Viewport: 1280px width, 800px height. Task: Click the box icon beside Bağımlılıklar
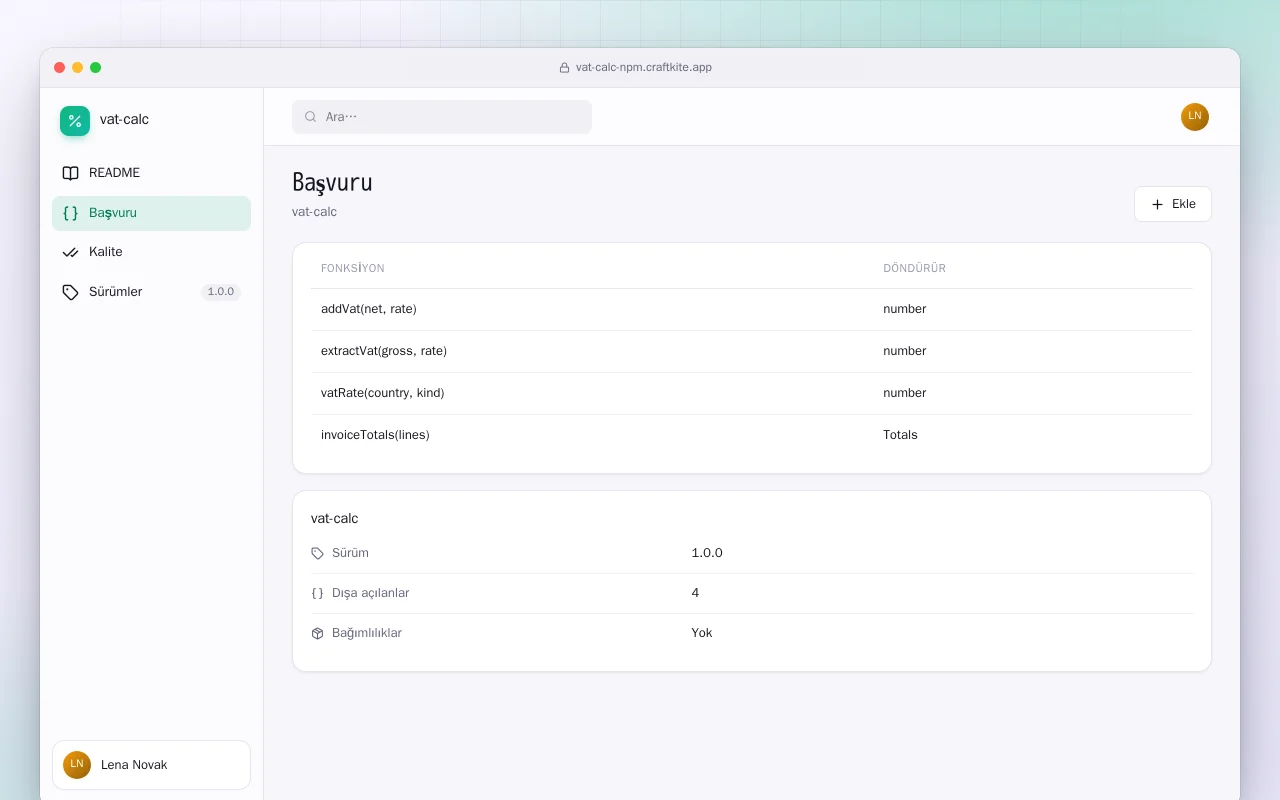318,633
